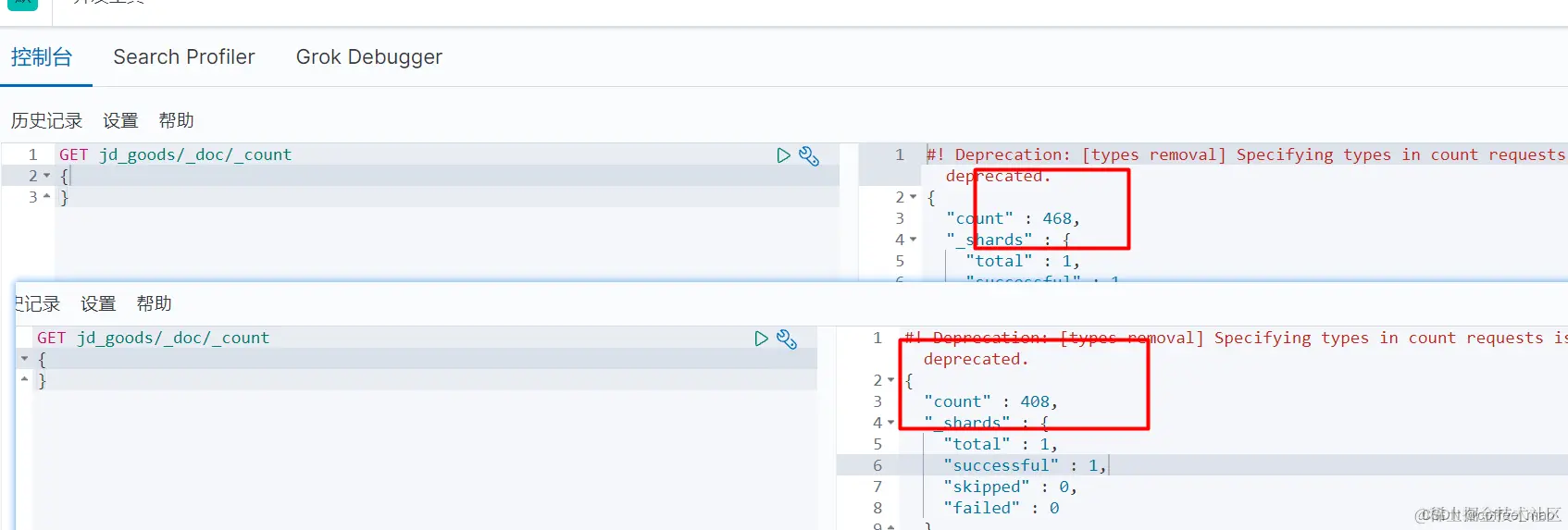Screen dimensions: 1568x530
Task: Click the GET jd_goods/_doc/_count line in the upper editor
Action: pyautogui.click(x=175, y=154)
